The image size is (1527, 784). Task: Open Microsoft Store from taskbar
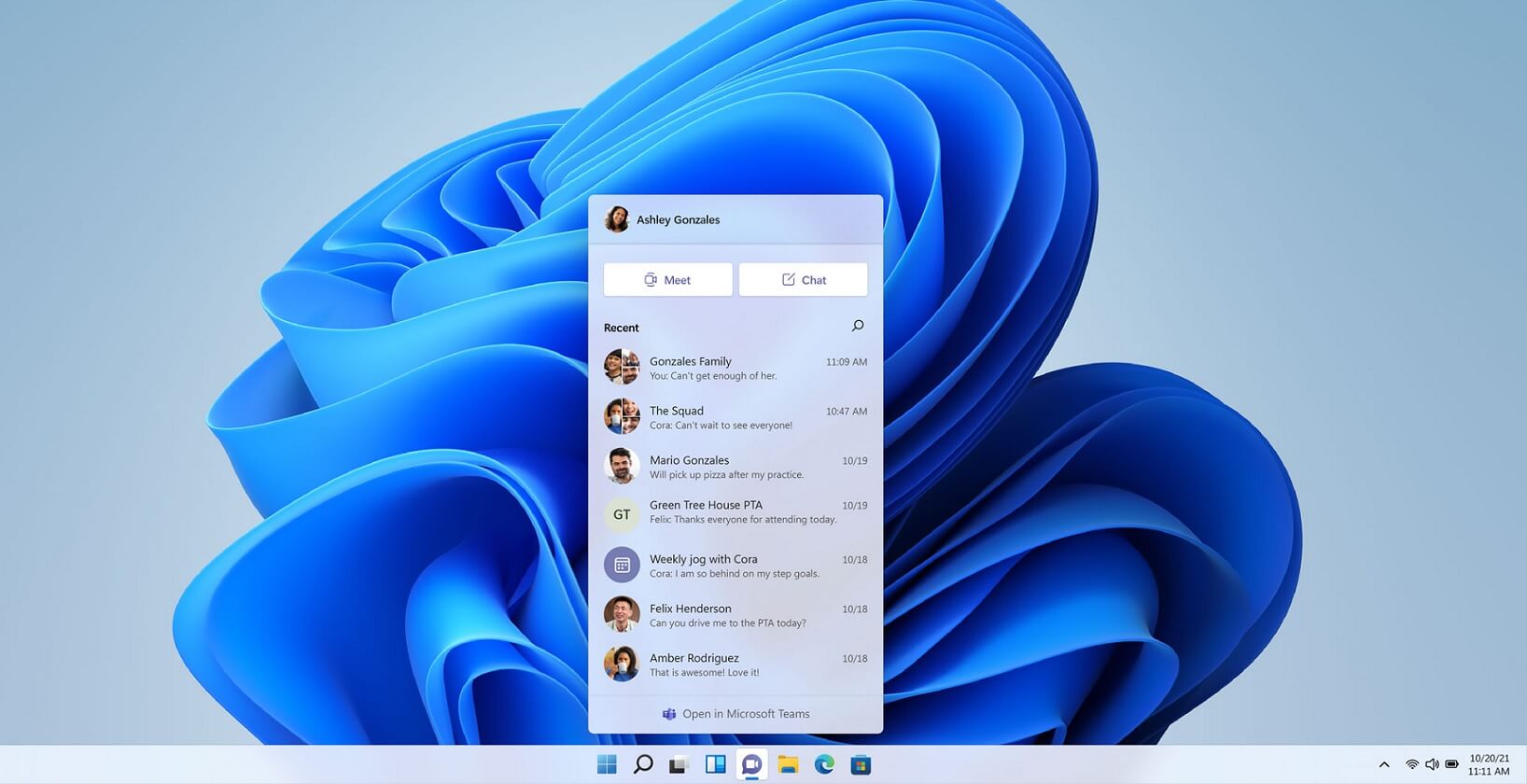[x=861, y=764]
